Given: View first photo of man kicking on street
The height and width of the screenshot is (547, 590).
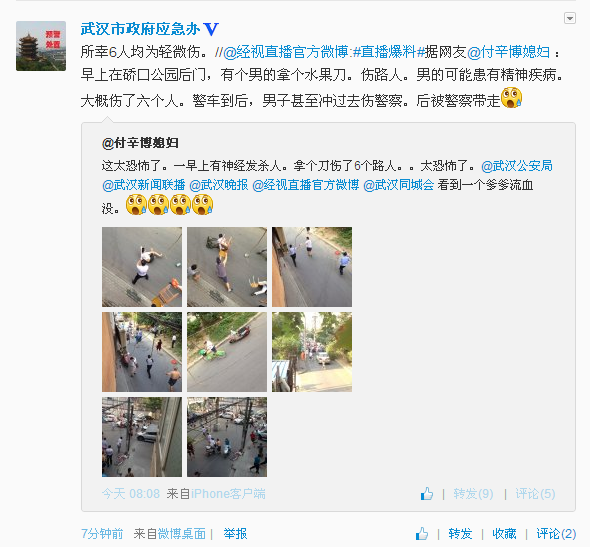Looking at the screenshot, I should (x=142, y=267).
